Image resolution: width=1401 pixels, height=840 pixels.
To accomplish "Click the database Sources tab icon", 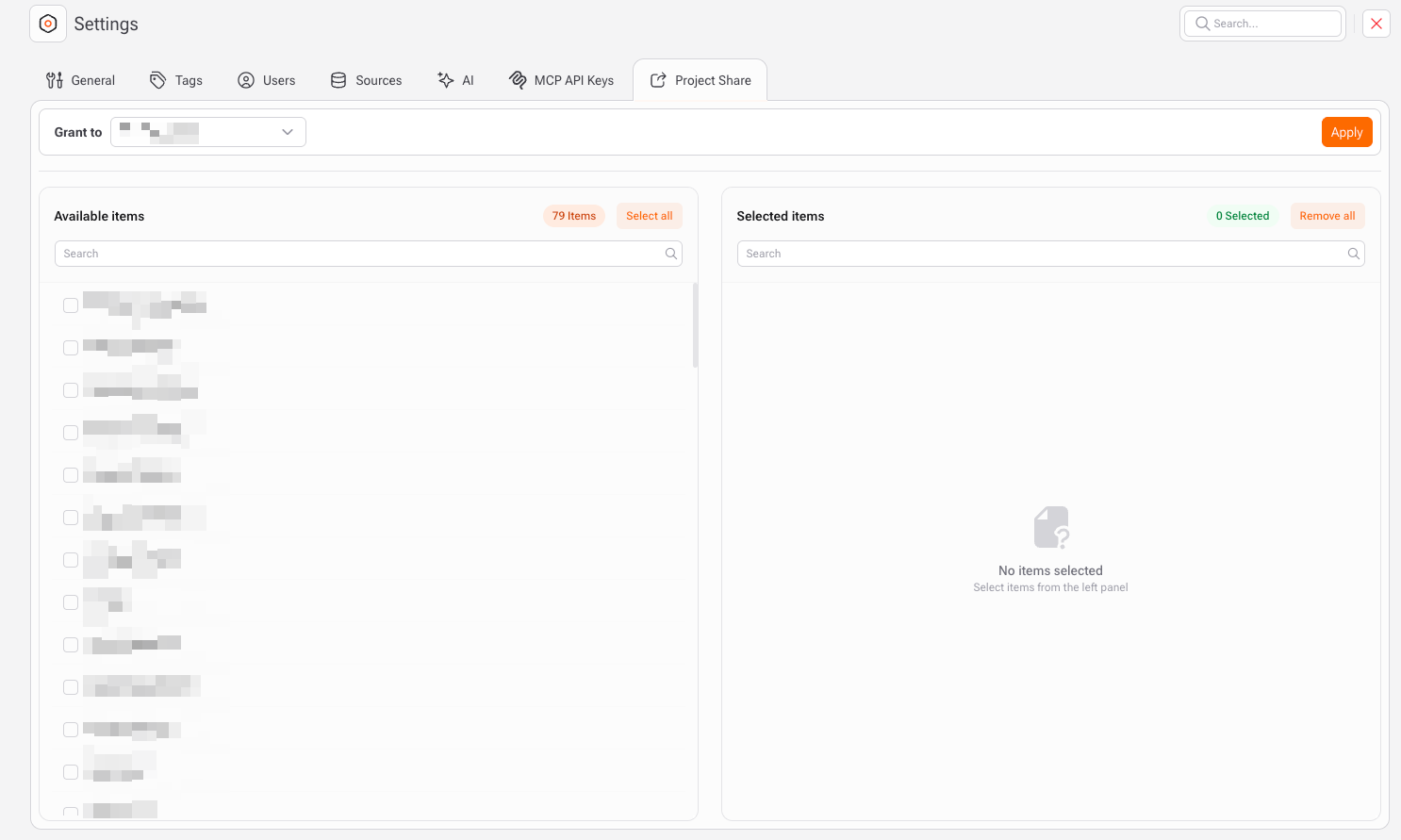I will [x=338, y=80].
